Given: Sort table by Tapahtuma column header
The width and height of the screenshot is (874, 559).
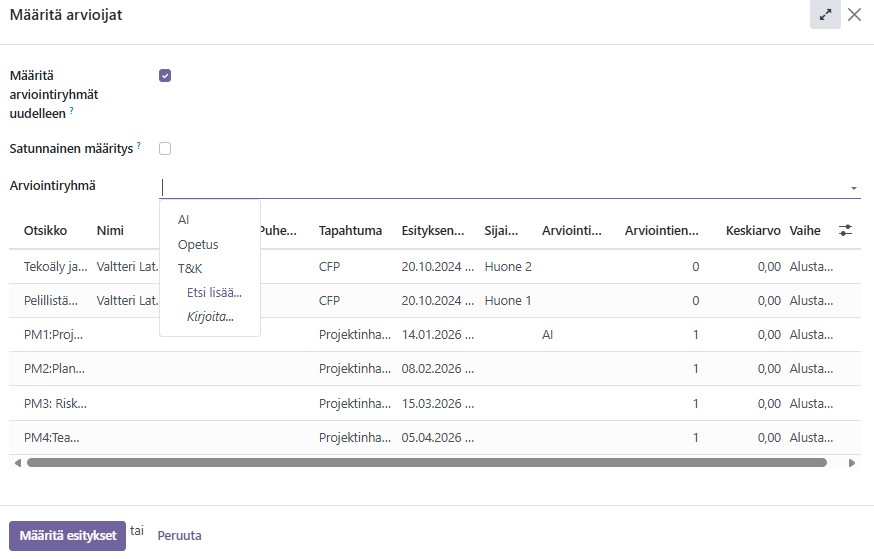Looking at the screenshot, I should pos(350,231).
